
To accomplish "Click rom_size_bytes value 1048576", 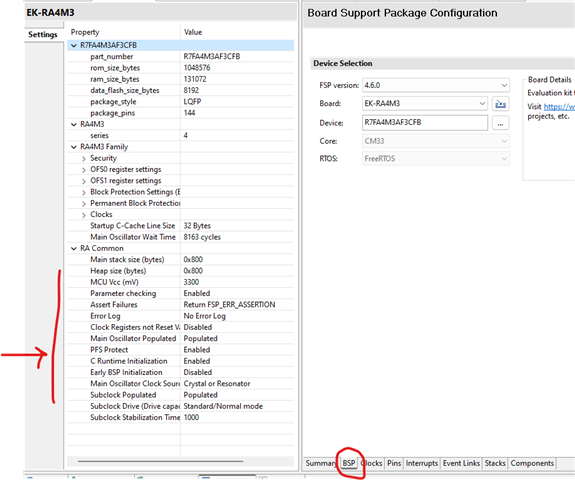I will (197, 68).
